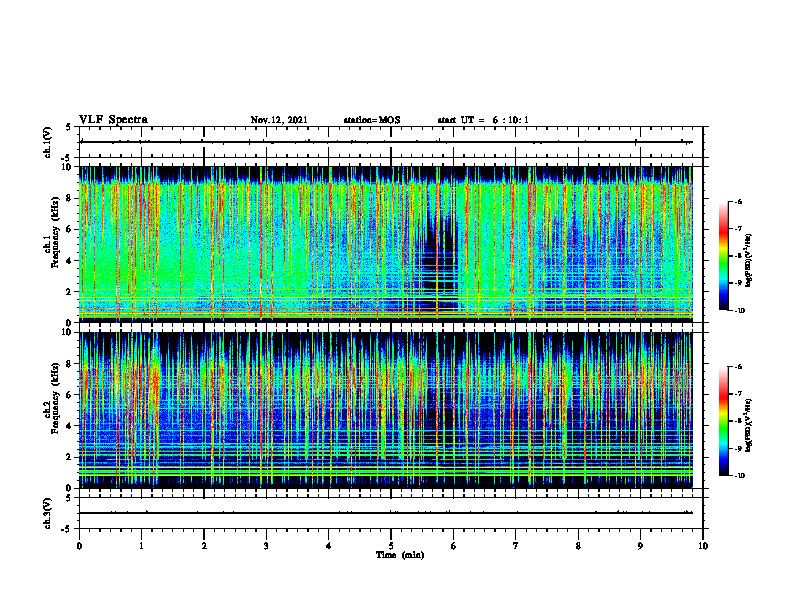Select the "Nov.12, 2021" date text
Image resolution: width=792 pixels, height=612 pixels.
click(279, 120)
